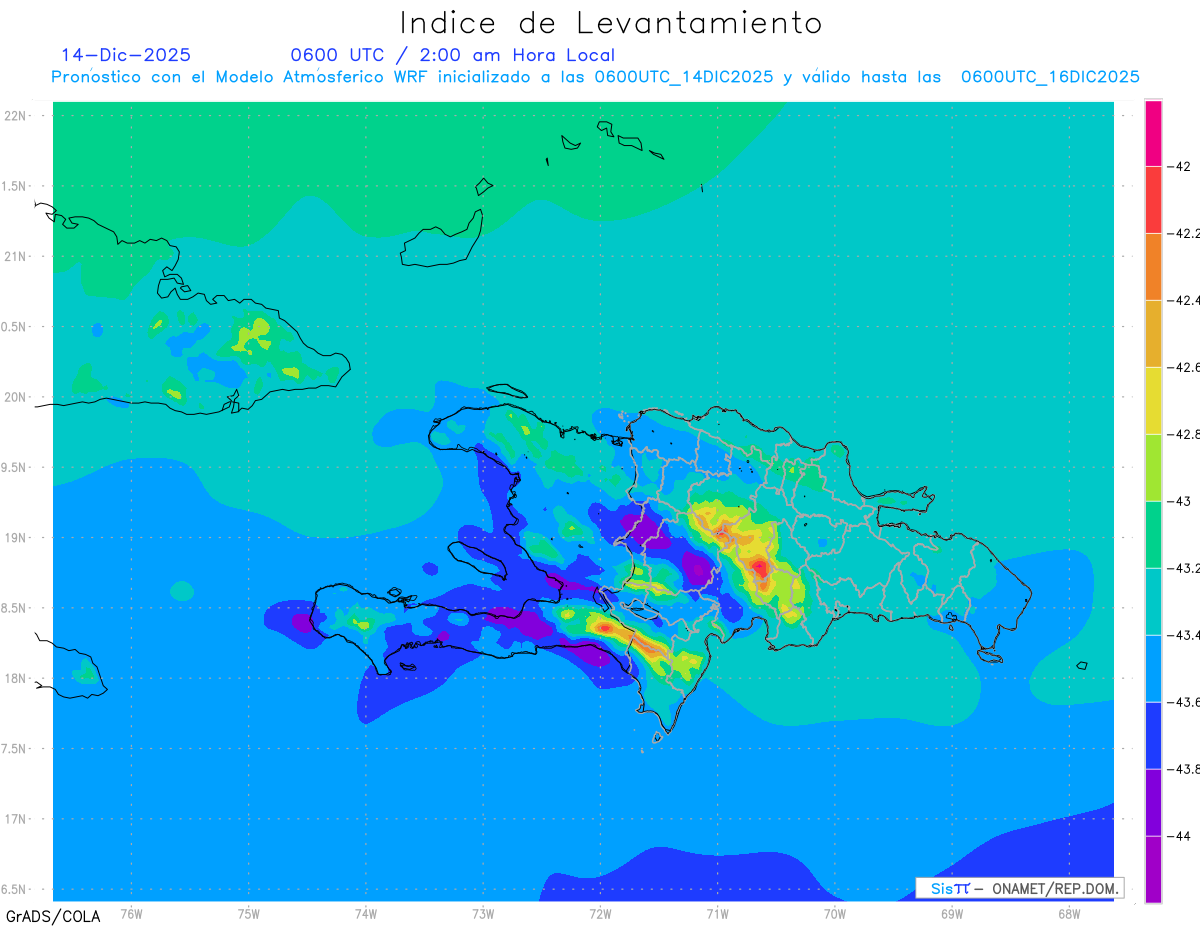
Task: Click the "19N" latitude label
Action: point(16,537)
